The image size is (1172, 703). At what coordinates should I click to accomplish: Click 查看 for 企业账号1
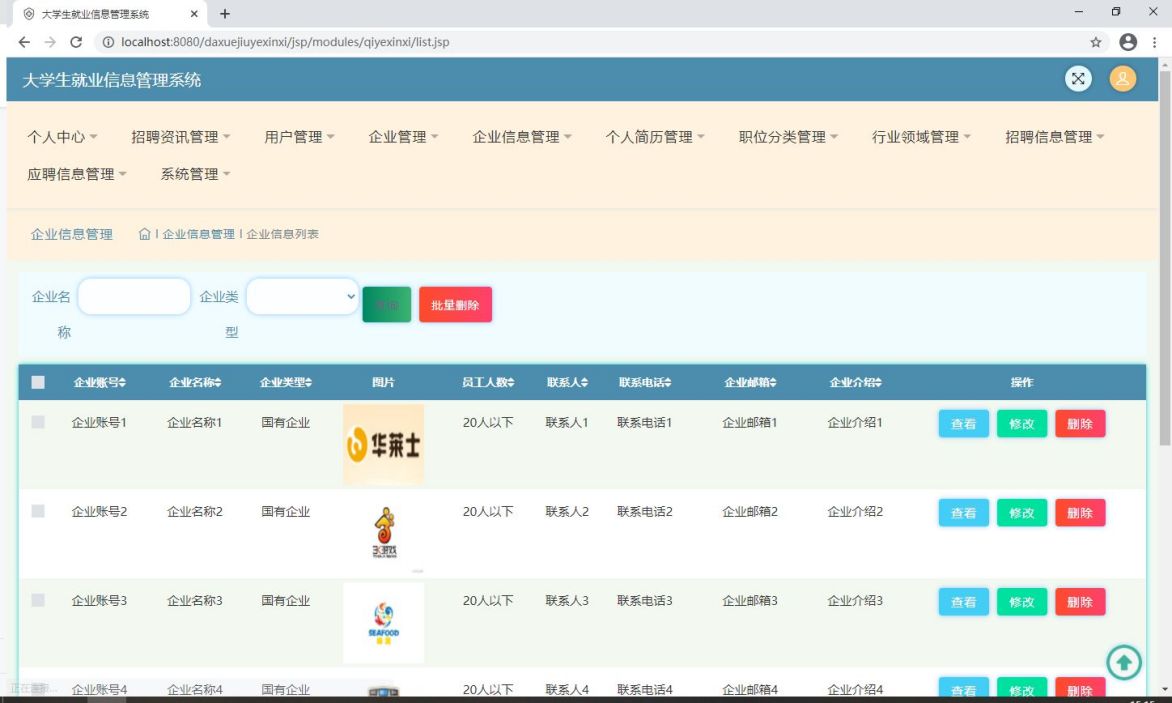pos(963,424)
